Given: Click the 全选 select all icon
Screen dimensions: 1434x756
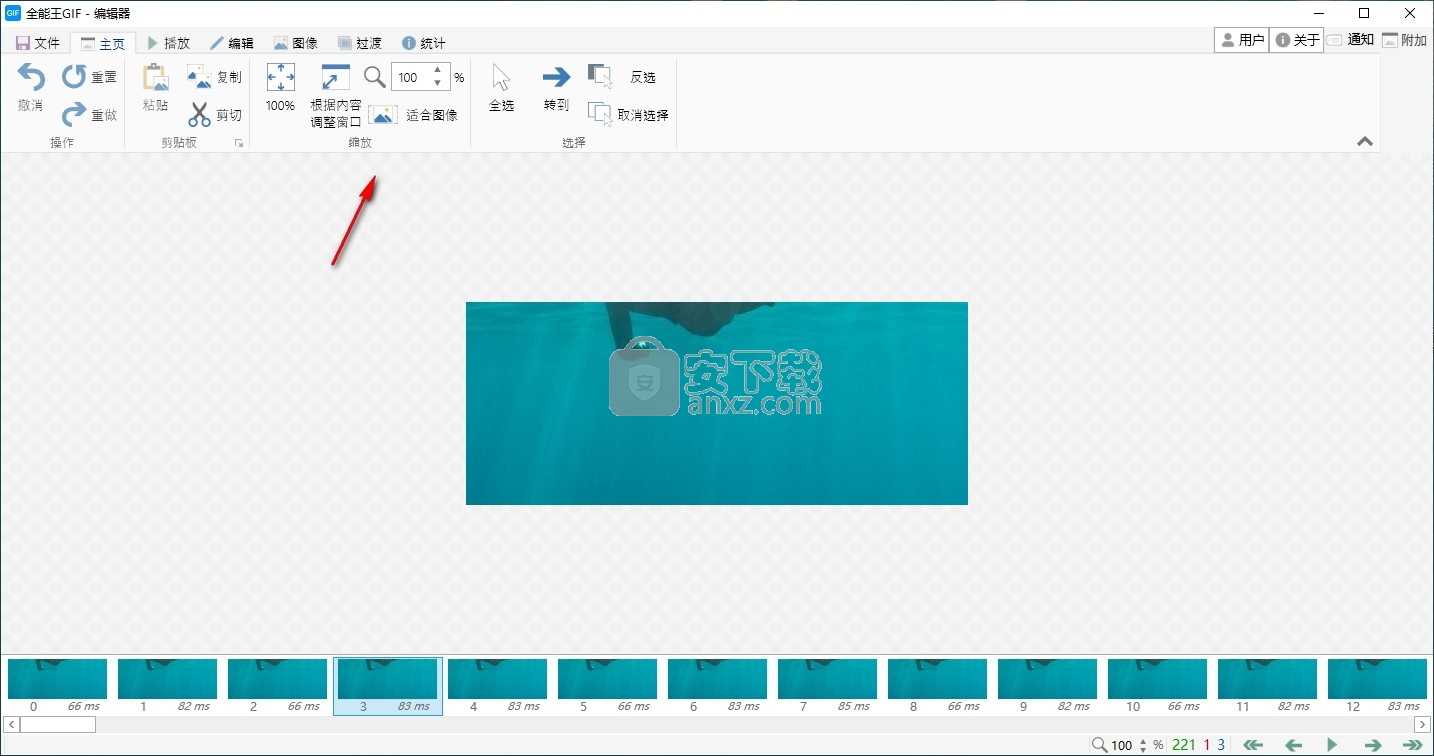Looking at the screenshot, I should [501, 78].
